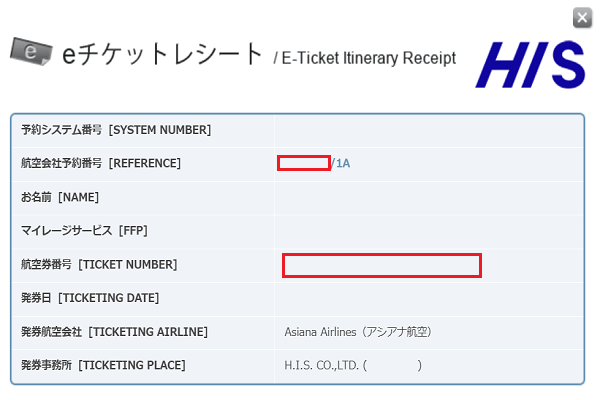Select the SYSTEM NUMBER row label

(x=116, y=130)
